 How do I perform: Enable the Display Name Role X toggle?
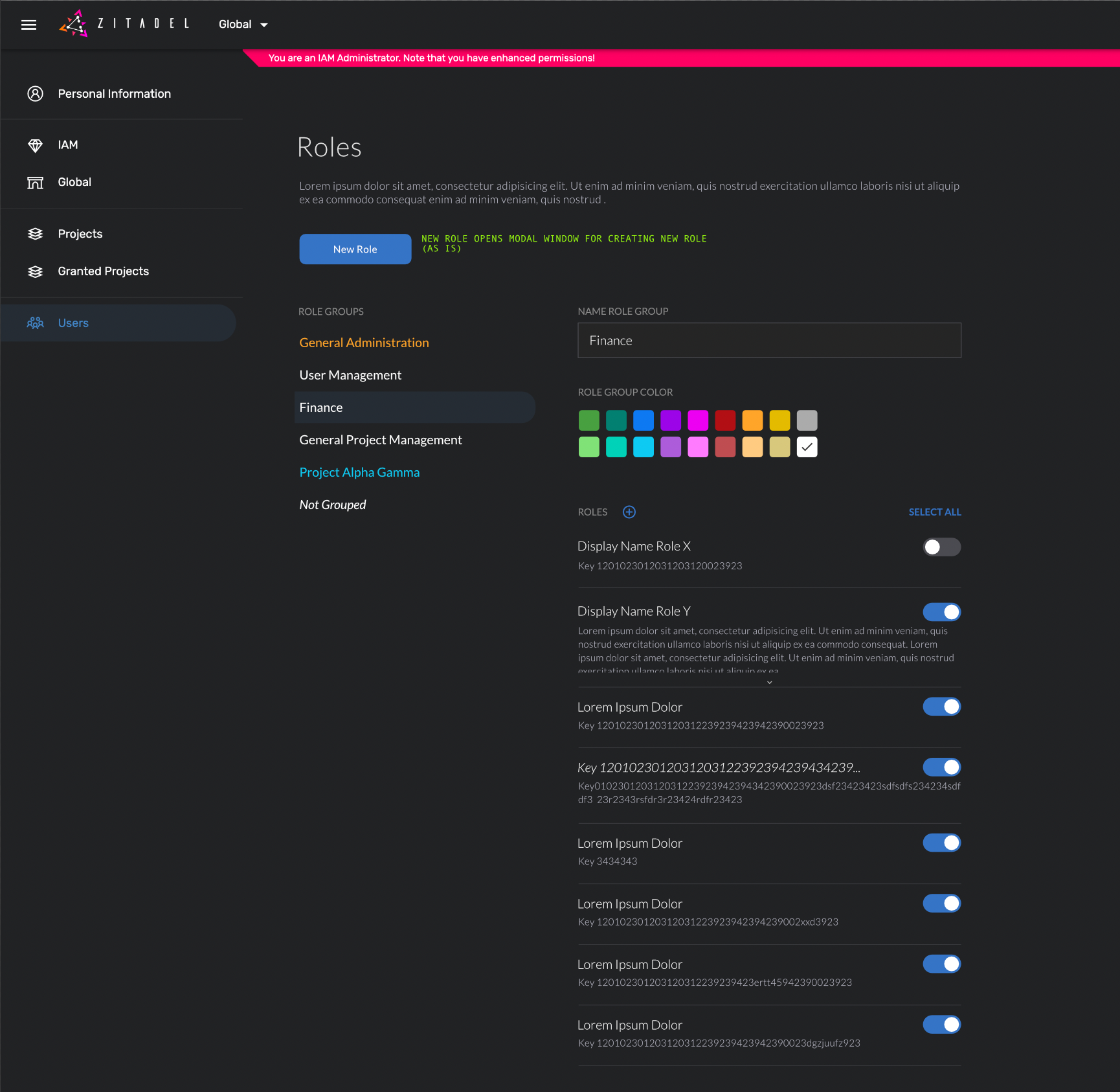942,547
